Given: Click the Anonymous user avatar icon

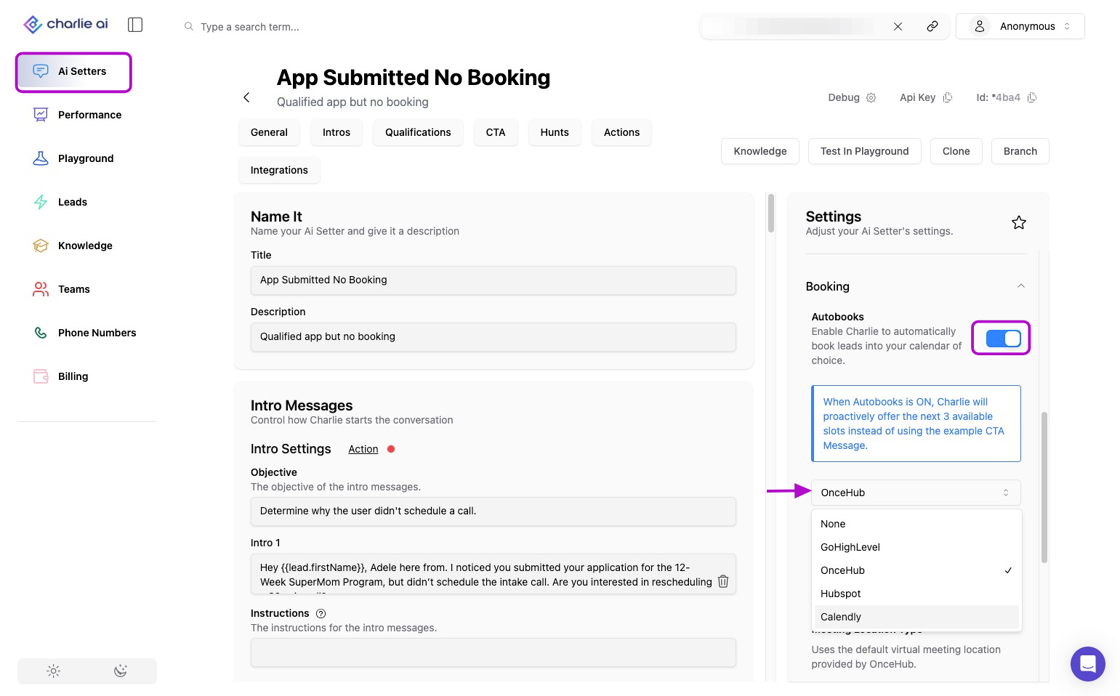Looking at the screenshot, I should pyautogui.click(x=979, y=26).
